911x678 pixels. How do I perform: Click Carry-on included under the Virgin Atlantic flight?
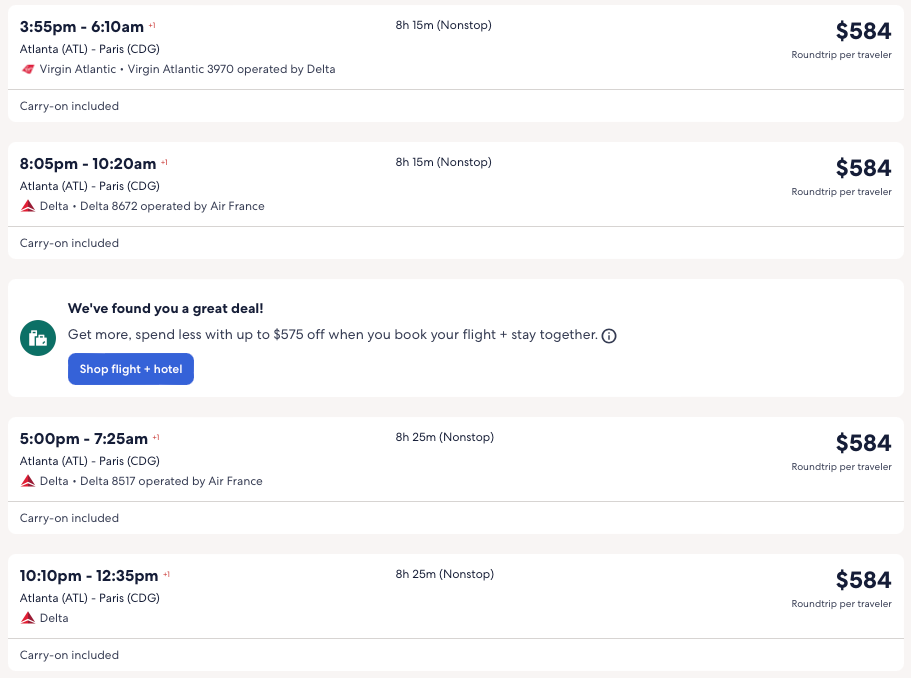coord(69,106)
